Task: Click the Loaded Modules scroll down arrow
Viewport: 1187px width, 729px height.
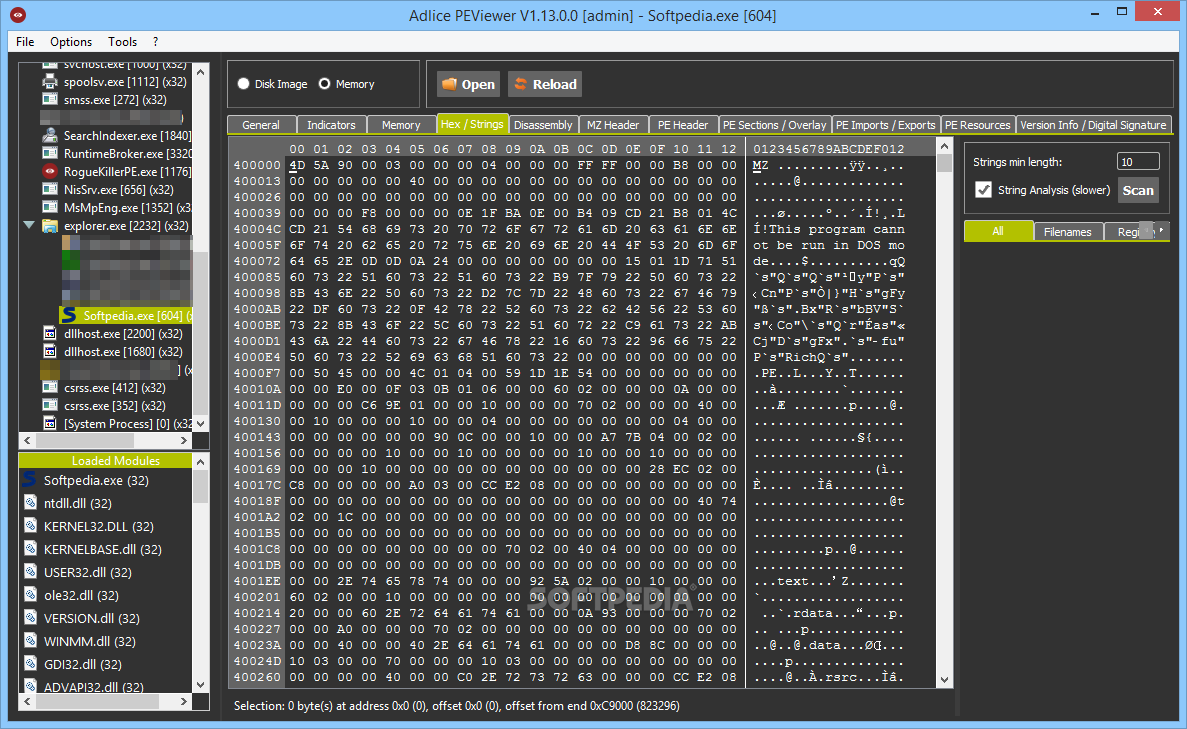Action: pyautogui.click(x=201, y=684)
